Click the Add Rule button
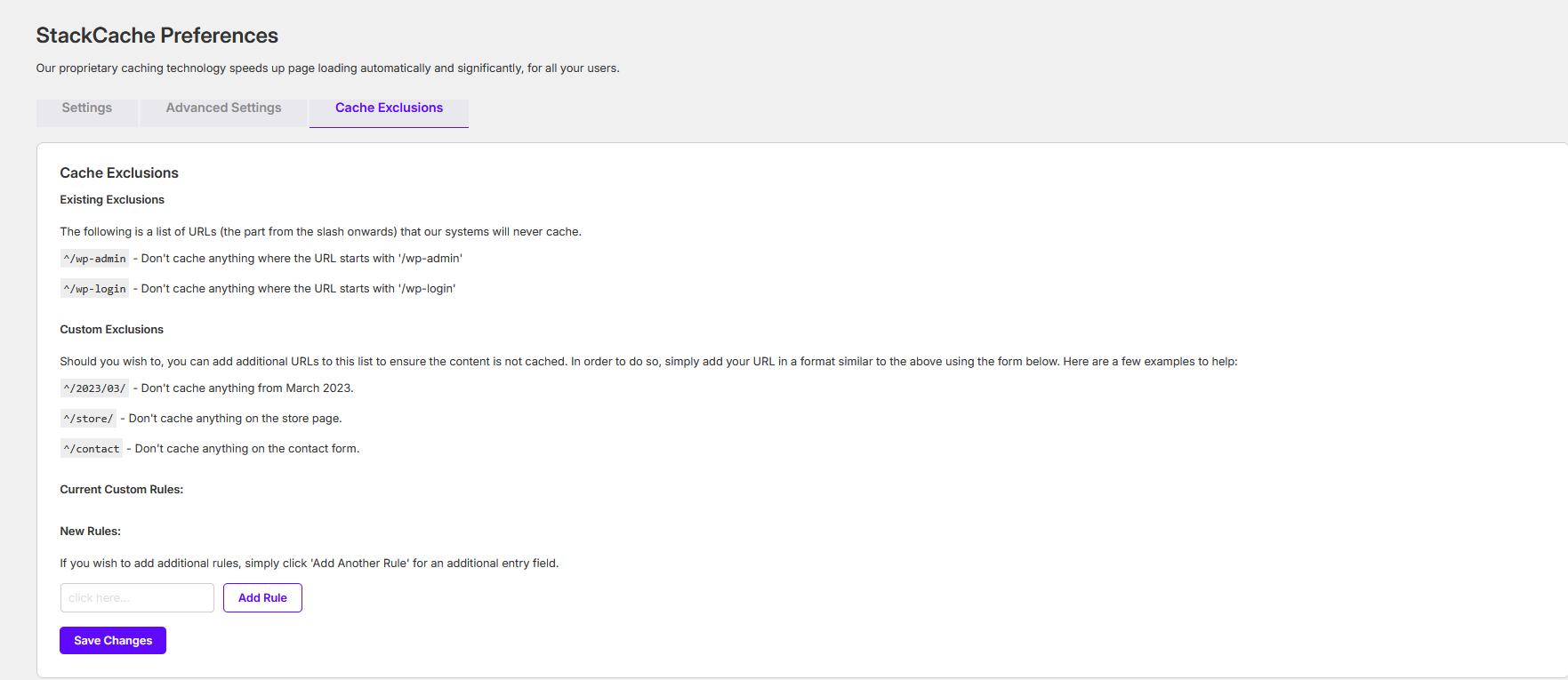This screenshot has height=680, width=1568. point(262,598)
